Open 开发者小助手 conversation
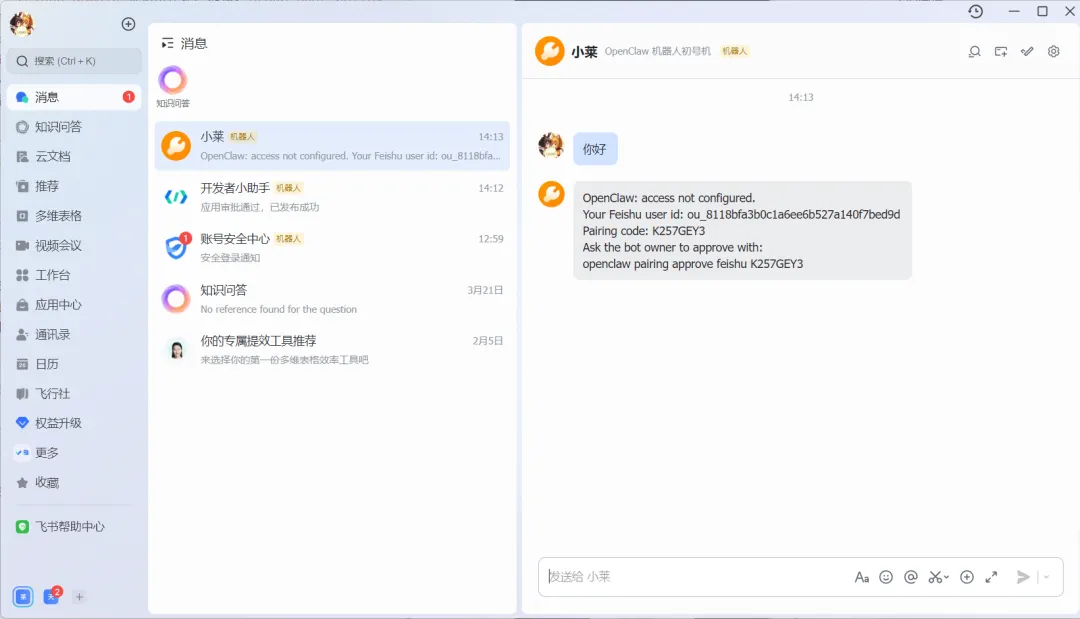 tap(332, 197)
